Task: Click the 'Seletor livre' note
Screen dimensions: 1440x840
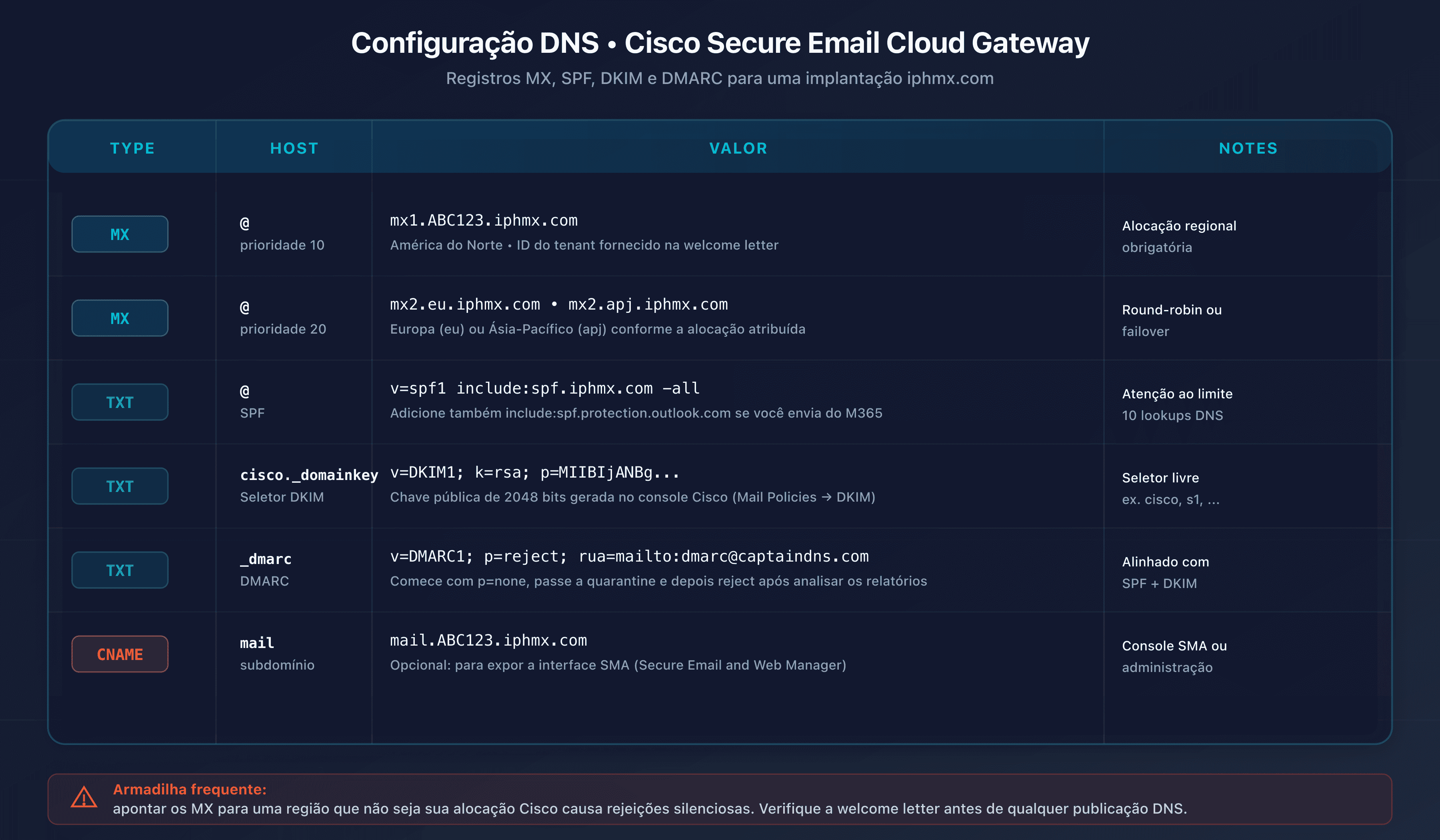Action: [x=1160, y=478]
